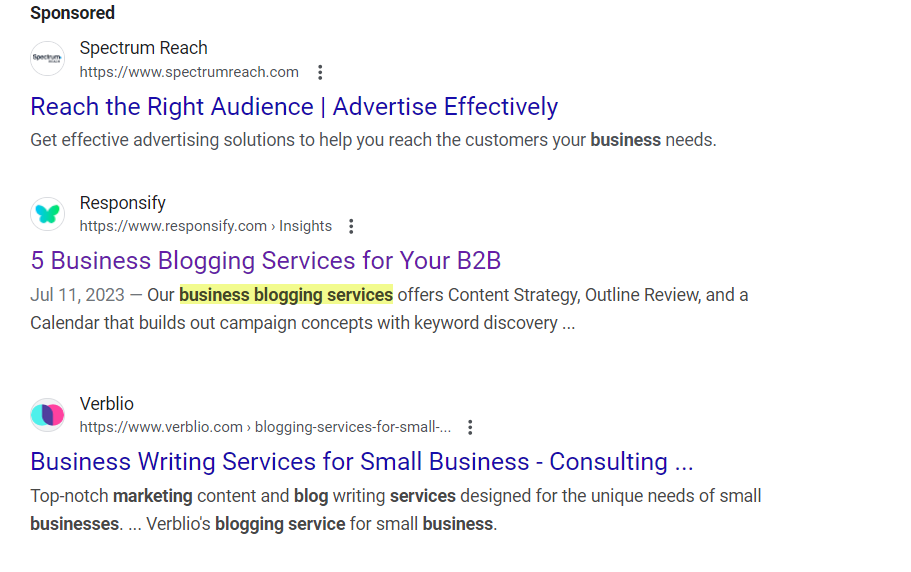The height and width of the screenshot is (572, 911).
Task: Click the Responsify butterfly favicon
Action: pos(48,214)
